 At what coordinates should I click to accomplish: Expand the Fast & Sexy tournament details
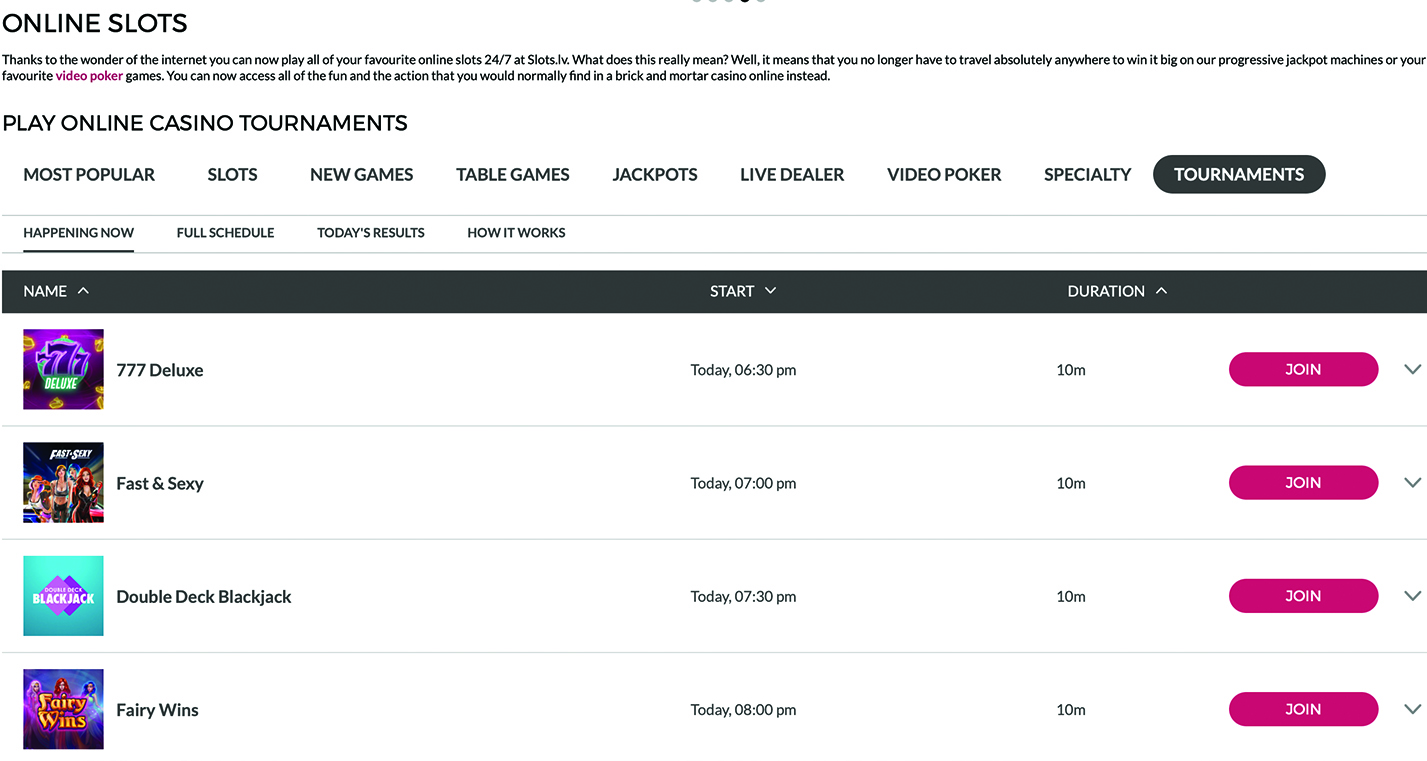(x=1412, y=482)
